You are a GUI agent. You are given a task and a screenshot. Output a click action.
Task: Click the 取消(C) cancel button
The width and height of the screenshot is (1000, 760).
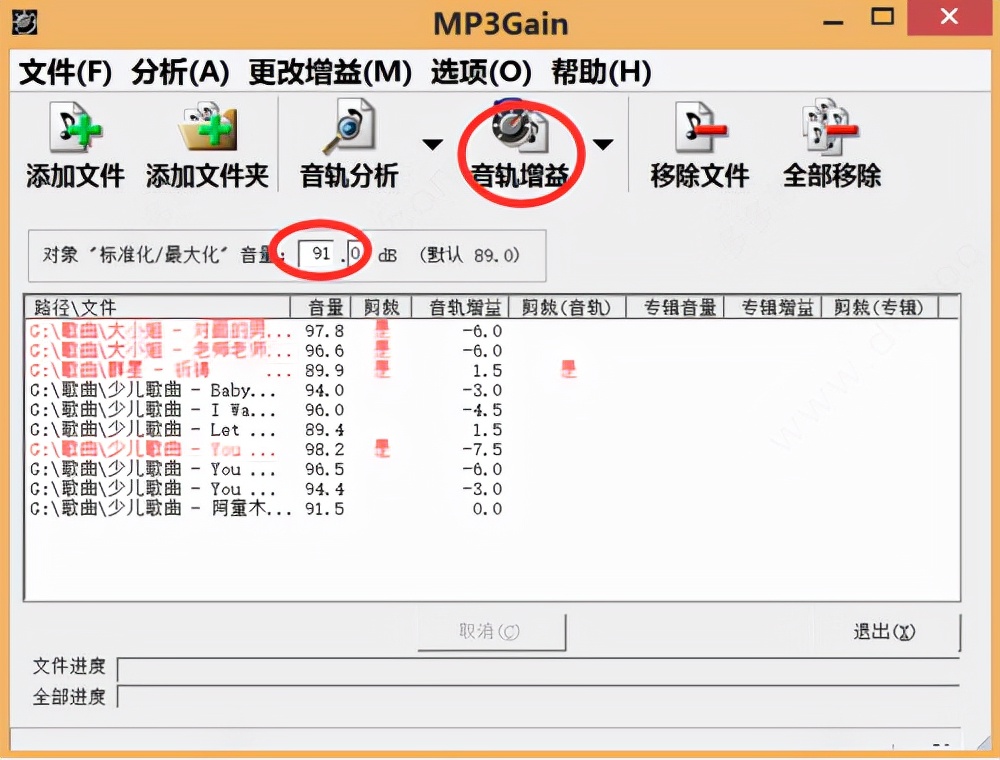click(x=491, y=631)
